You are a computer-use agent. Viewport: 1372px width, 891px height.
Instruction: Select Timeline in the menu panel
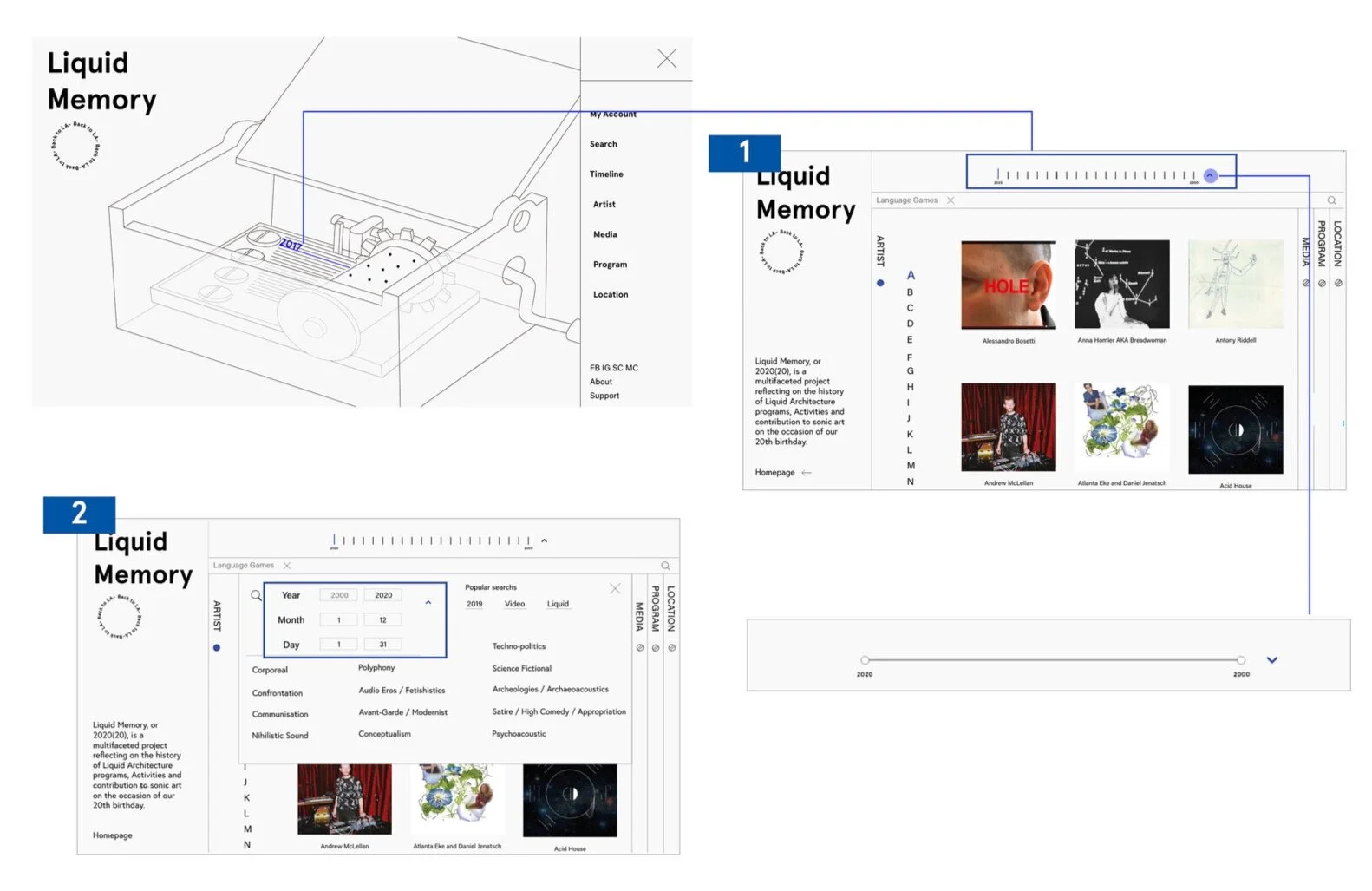coord(606,174)
